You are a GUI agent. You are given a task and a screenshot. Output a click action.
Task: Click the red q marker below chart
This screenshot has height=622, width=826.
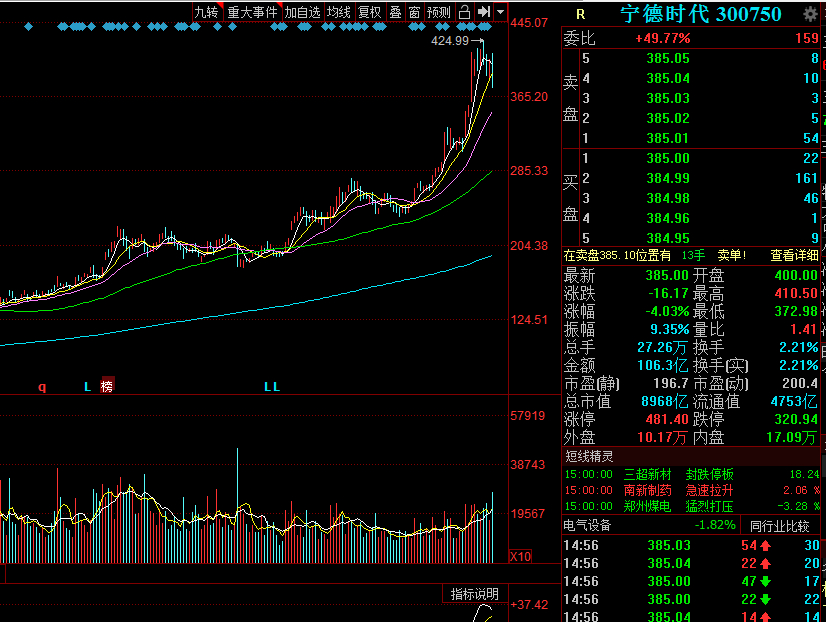[42, 387]
